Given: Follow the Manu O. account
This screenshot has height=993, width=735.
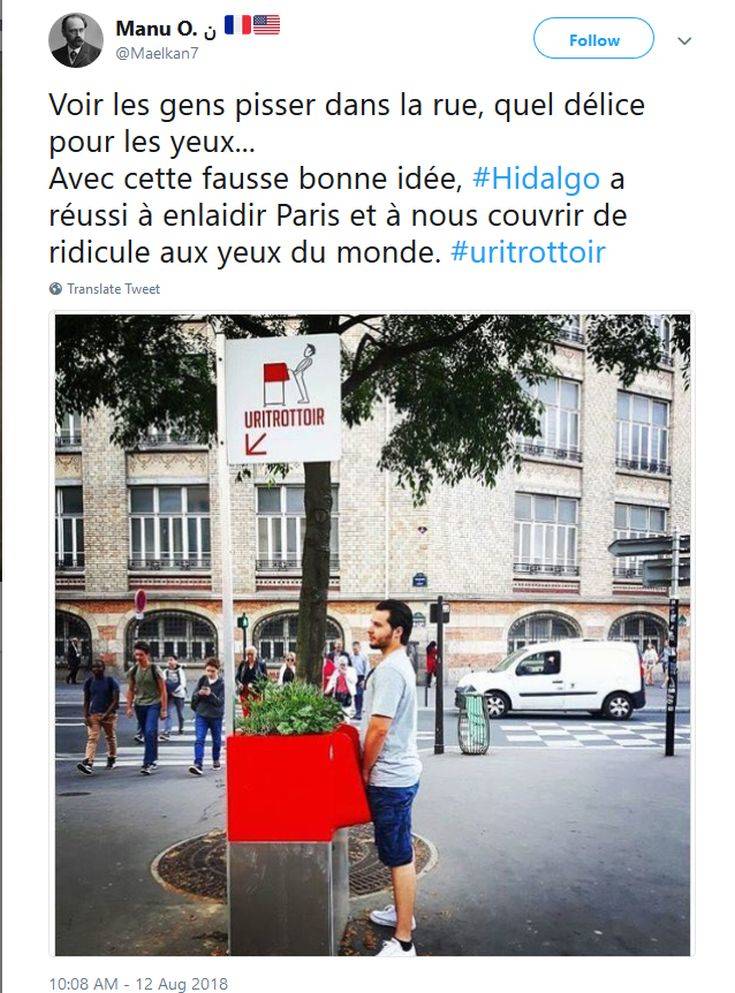Looking at the screenshot, I should [x=594, y=39].
